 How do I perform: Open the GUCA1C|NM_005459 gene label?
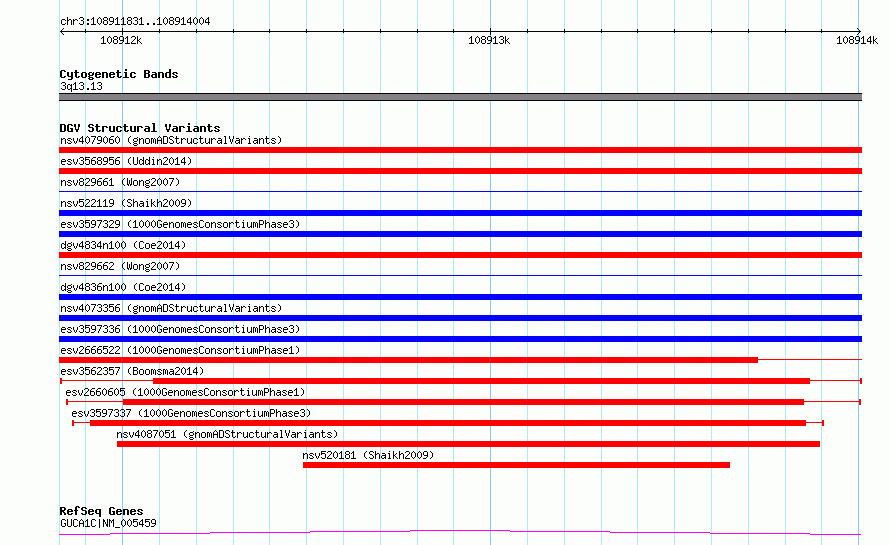tap(108, 523)
